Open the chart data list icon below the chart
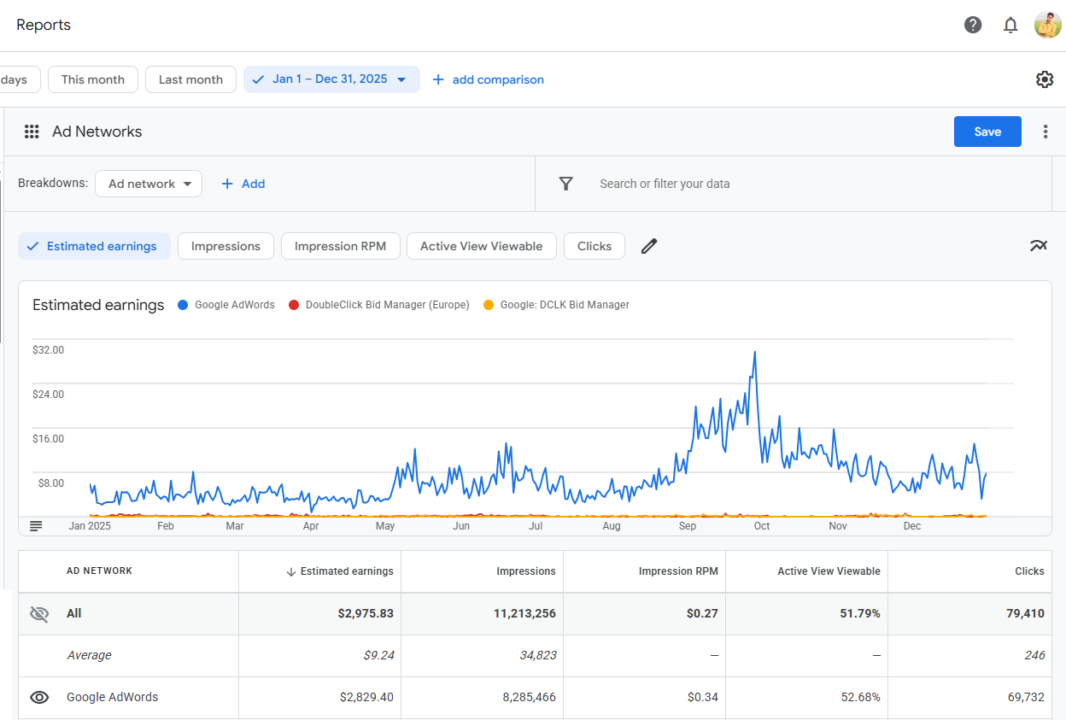 coord(36,525)
